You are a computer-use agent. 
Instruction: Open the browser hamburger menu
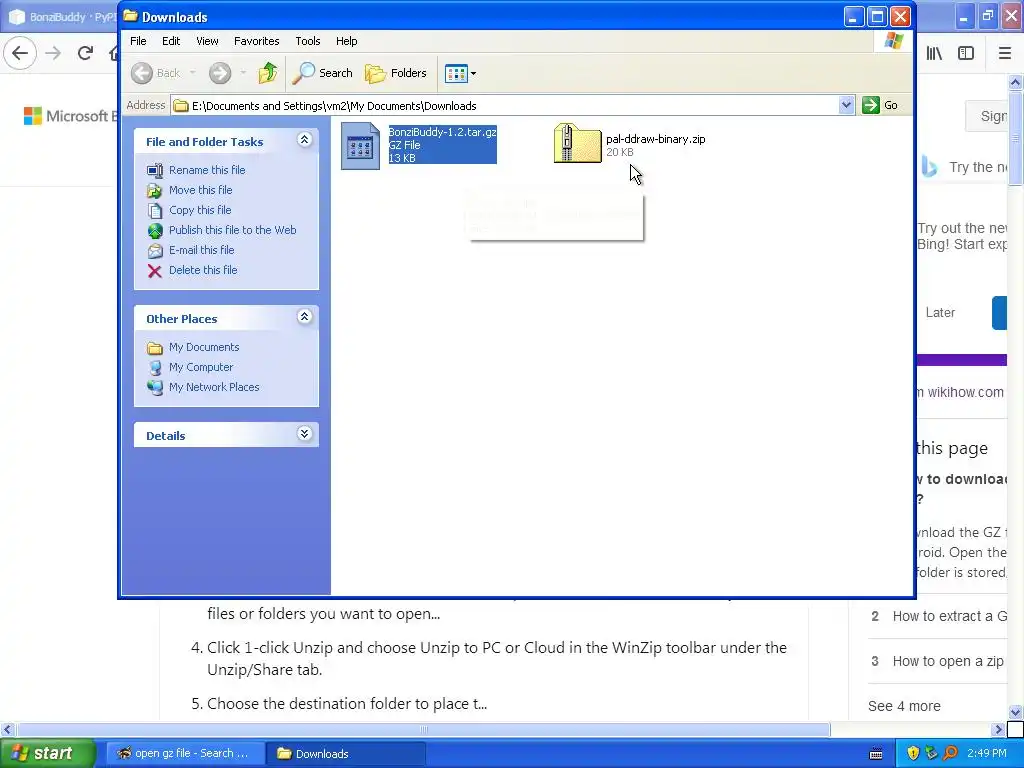click(1004, 53)
